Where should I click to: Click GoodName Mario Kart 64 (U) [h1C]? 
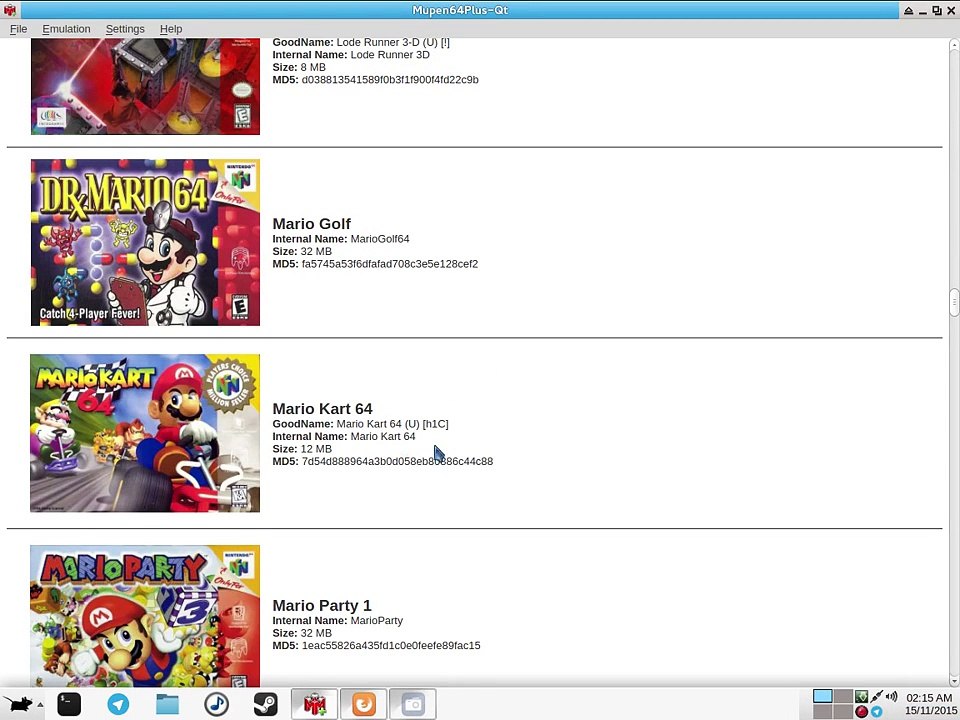point(361,424)
